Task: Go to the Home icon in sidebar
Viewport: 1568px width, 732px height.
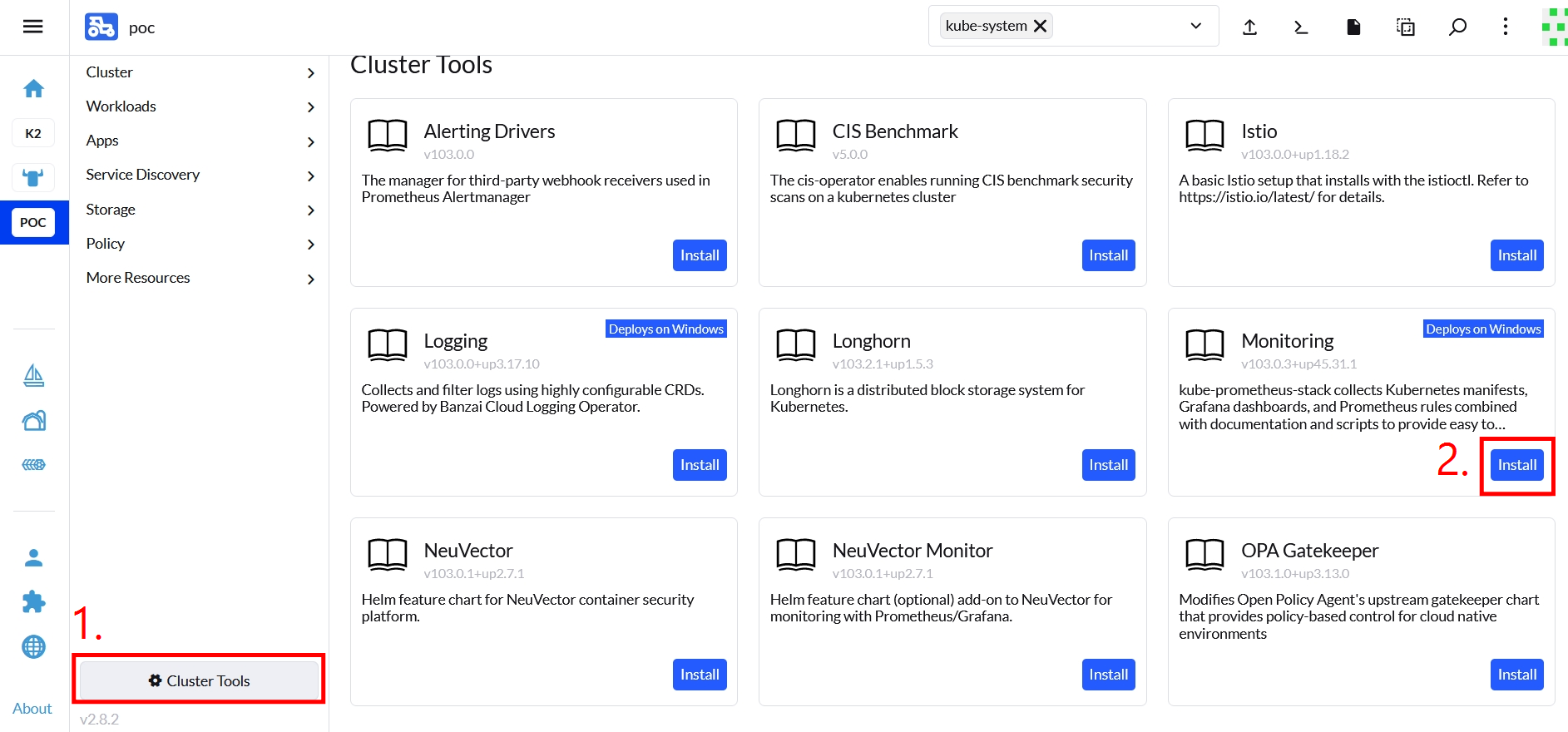Action: coord(33,88)
